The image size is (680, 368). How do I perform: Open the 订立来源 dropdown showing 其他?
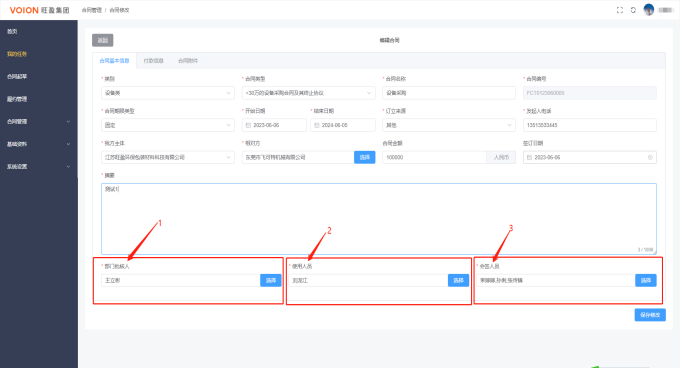(449, 125)
